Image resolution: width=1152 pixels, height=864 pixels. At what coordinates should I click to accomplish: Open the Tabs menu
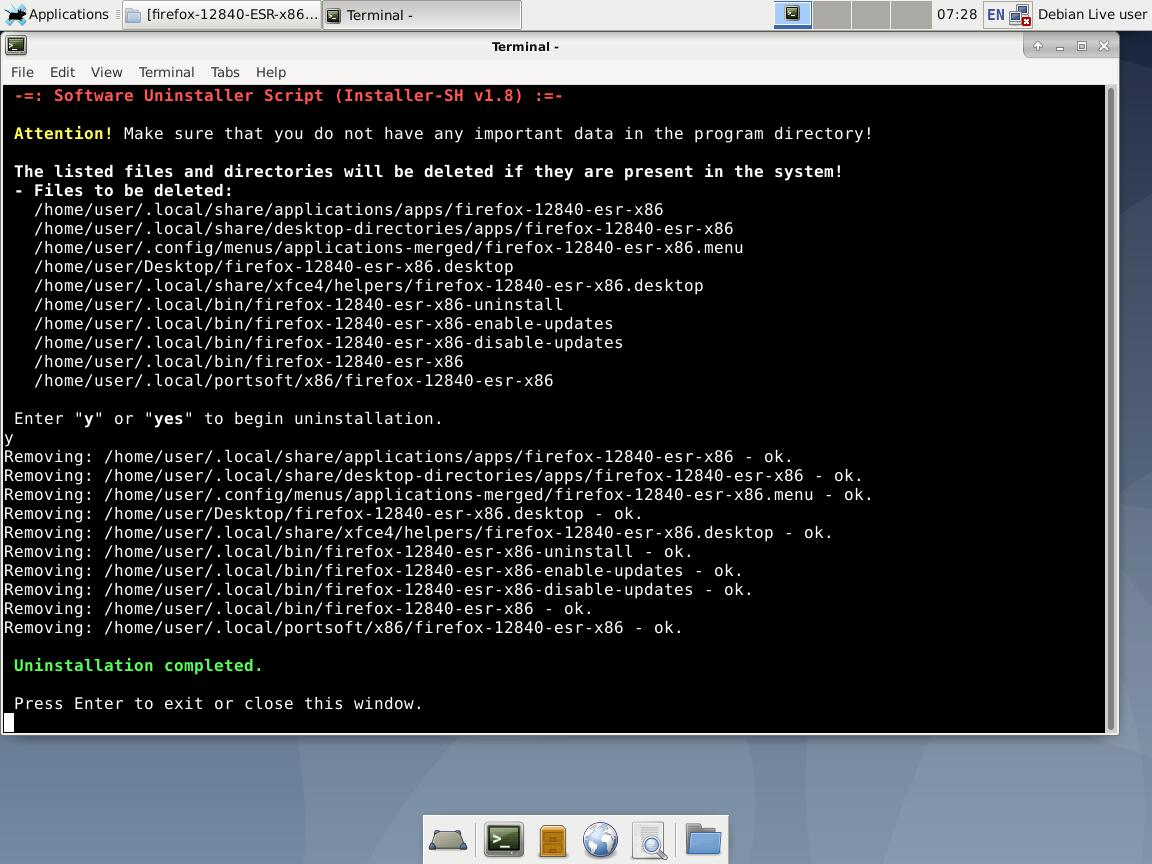coord(225,72)
